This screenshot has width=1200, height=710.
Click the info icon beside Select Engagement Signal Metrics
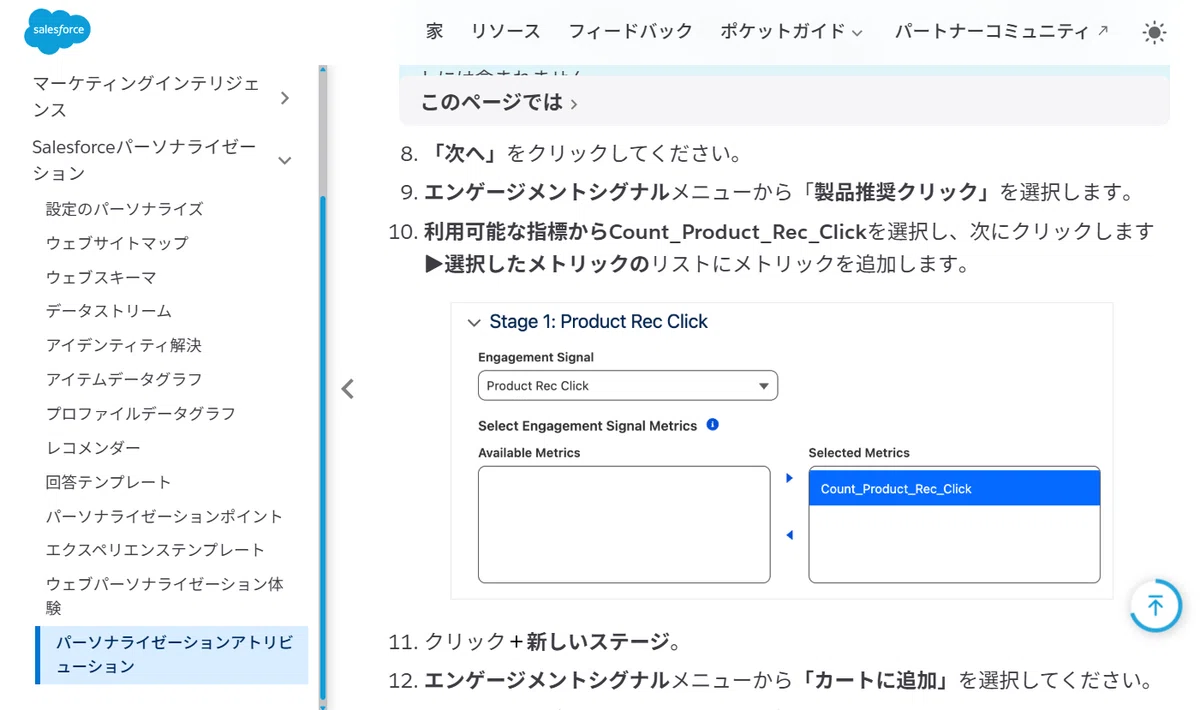(712, 424)
